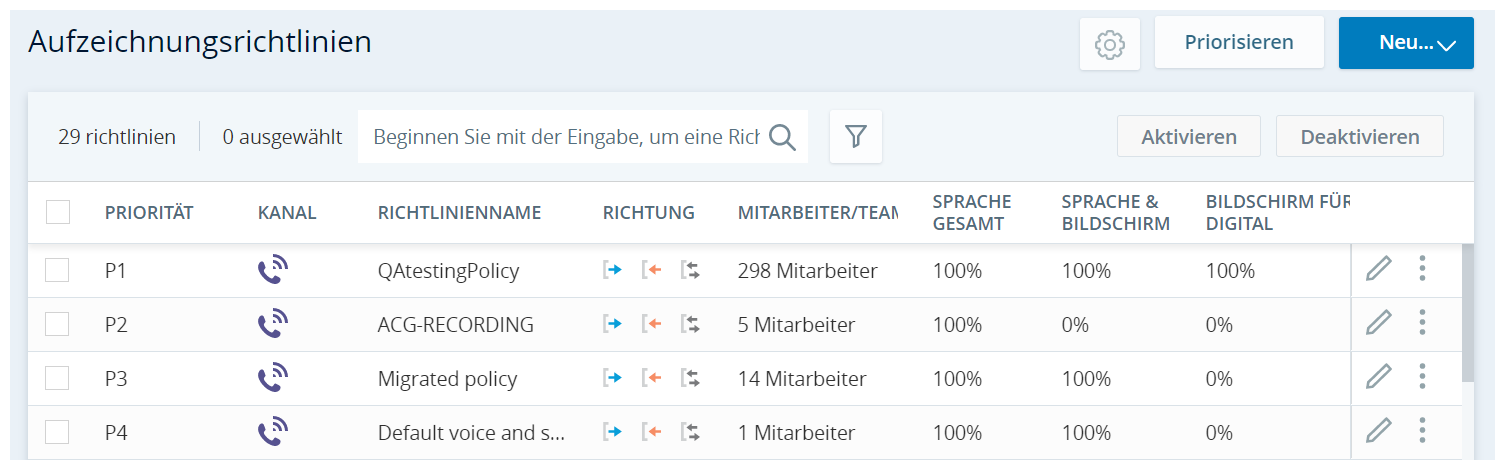The width and height of the screenshot is (1507, 472).
Task: Edit QAtestingPolicy with pencil icon
Action: click(1379, 268)
